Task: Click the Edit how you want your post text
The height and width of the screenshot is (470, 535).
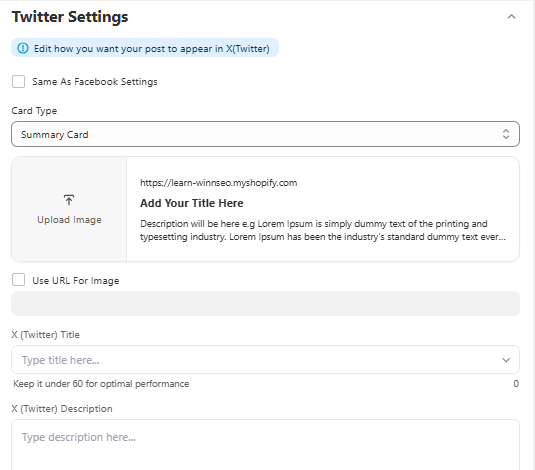Action: [x=151, y=48]
